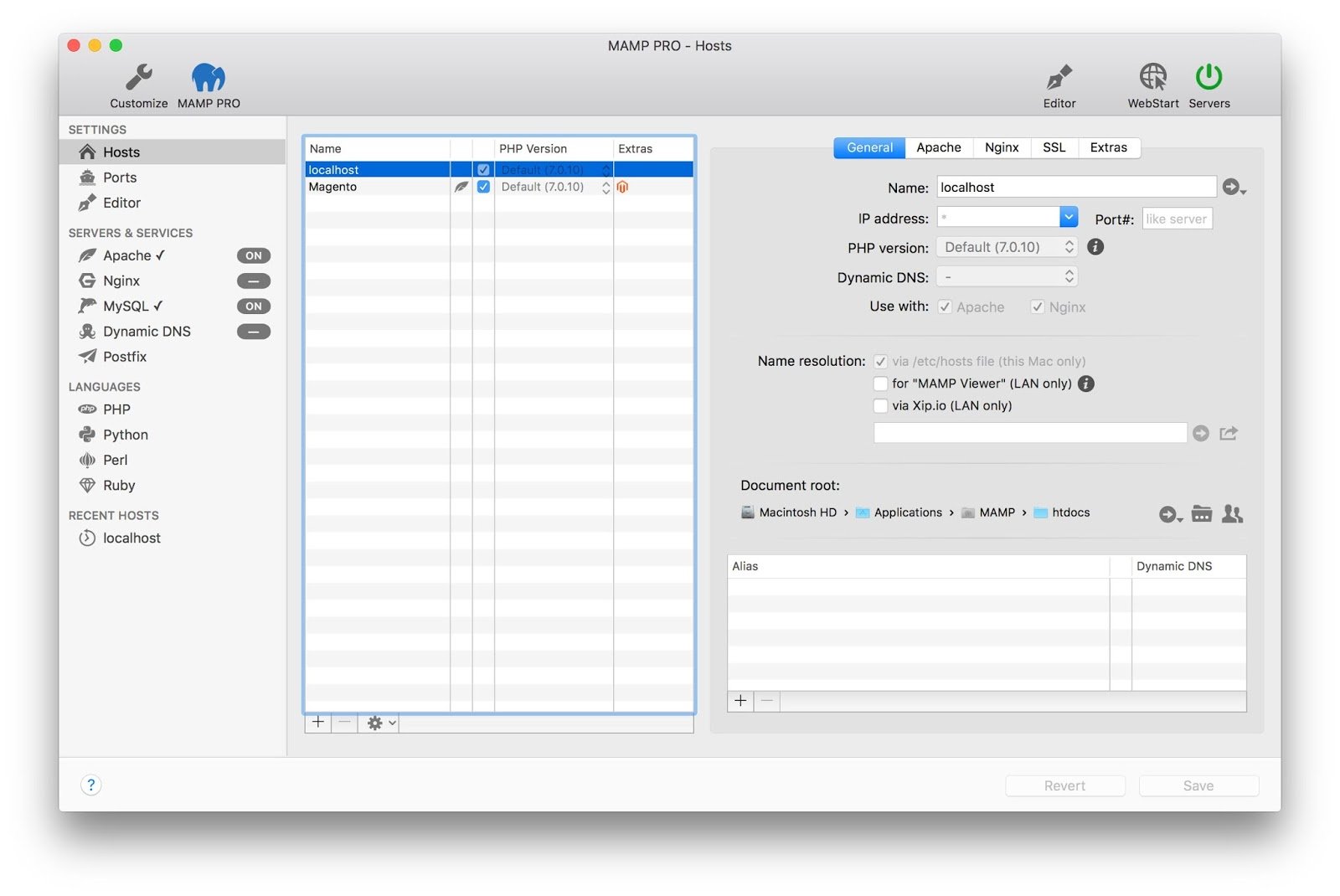Click the MAMP PRO elephant icon
Viewport: 1340px width, 896px height.
click(x=209, y=77)
